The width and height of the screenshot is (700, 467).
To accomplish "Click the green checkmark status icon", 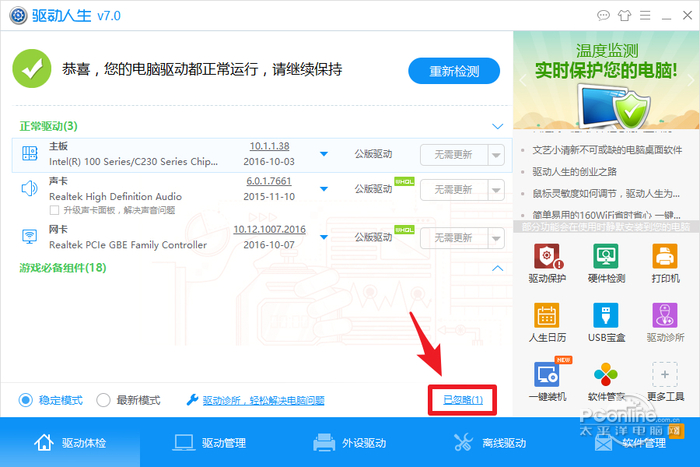I will (32, 68).
